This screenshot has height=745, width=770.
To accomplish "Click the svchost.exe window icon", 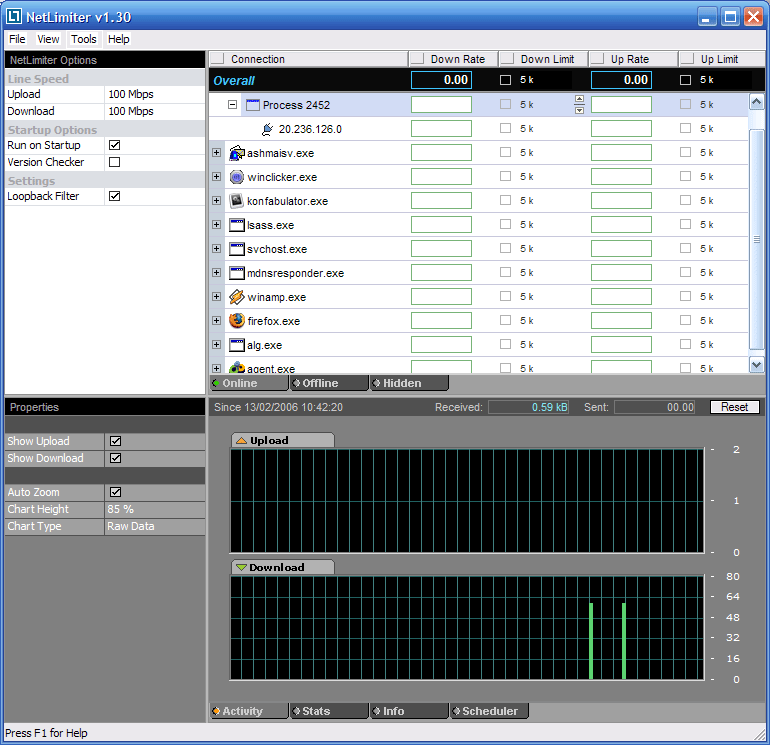I will 237,249.
